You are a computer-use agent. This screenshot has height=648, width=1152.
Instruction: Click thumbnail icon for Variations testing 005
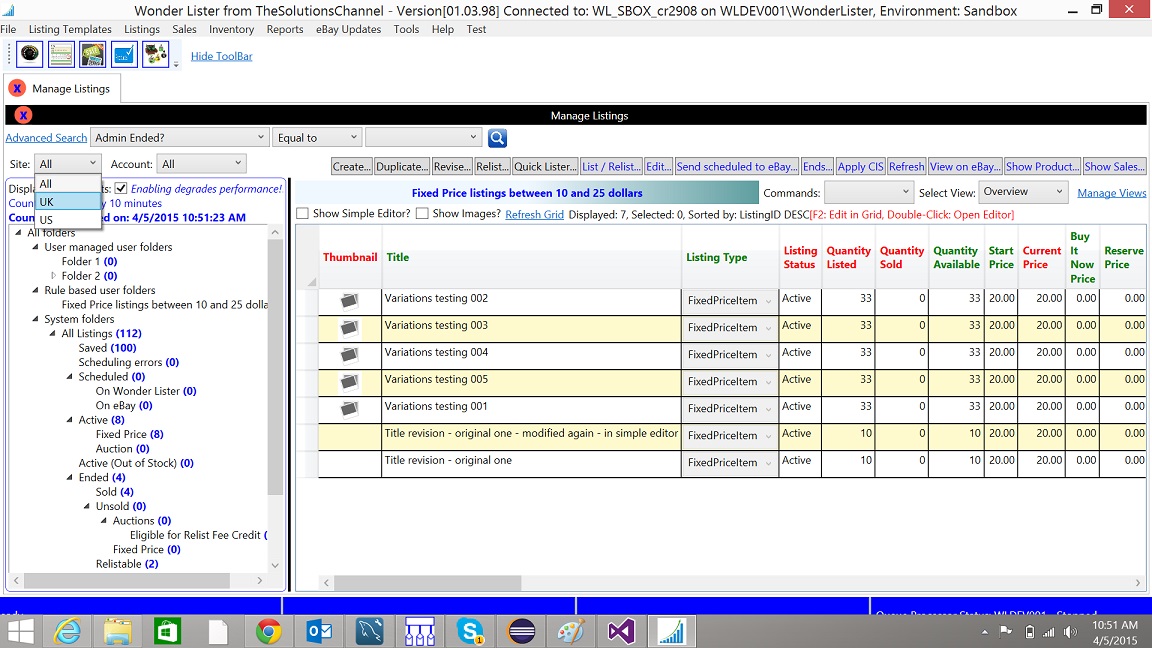pyautogui.click(x=349, y=381)
